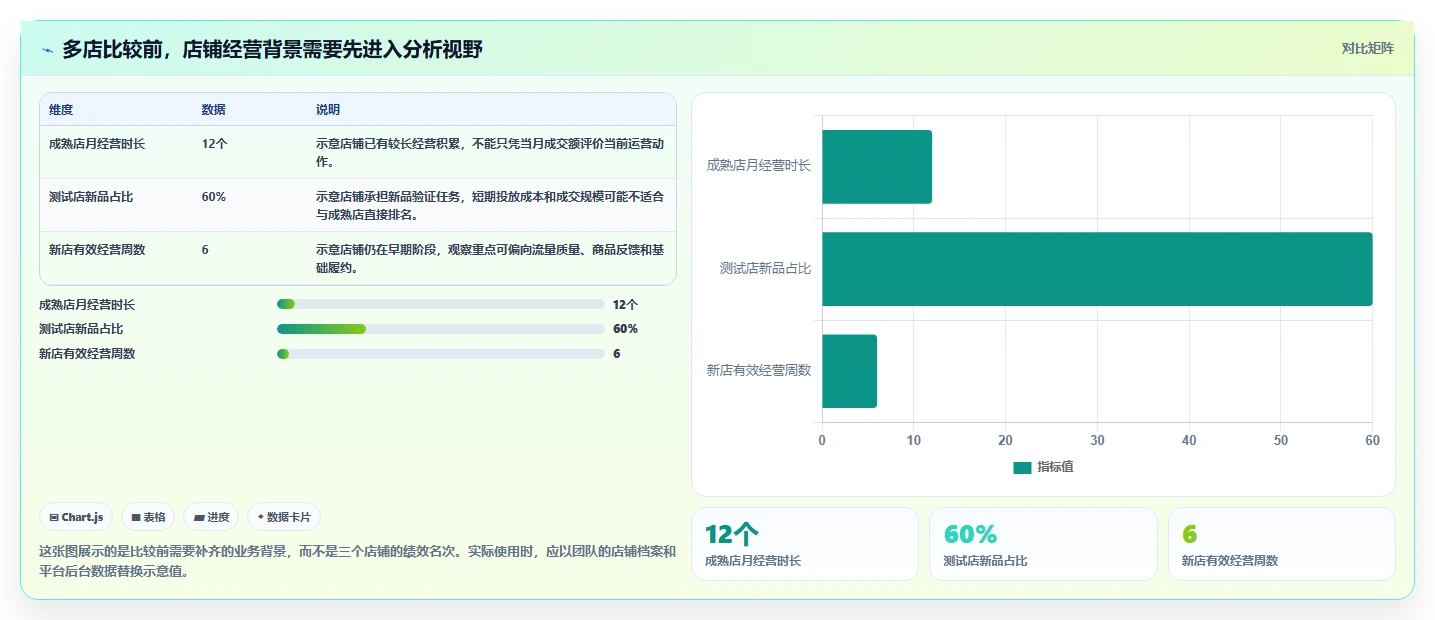Click the title 多店比较前，店铺经营背景需要先进入分析视野
Viewport: 1435px width, 620px height.
pos(272,49)
